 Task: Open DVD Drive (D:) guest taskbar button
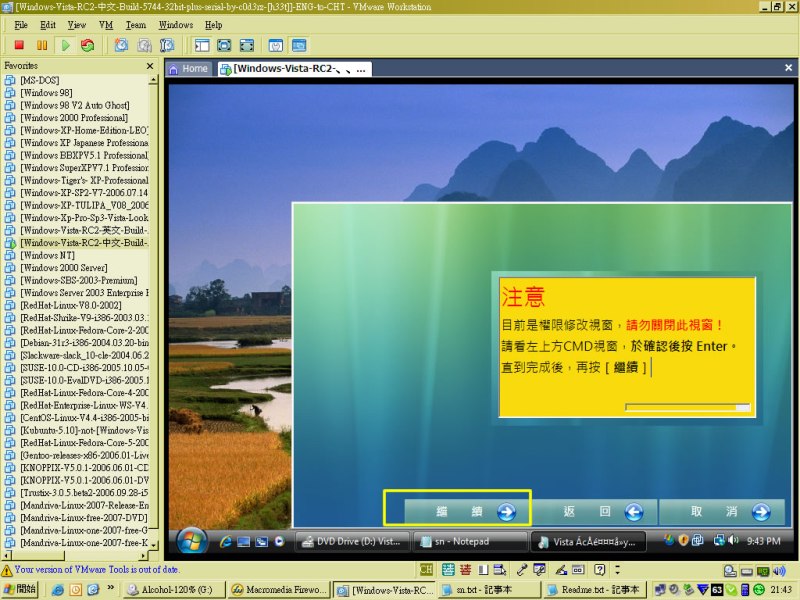click(353, 542)
